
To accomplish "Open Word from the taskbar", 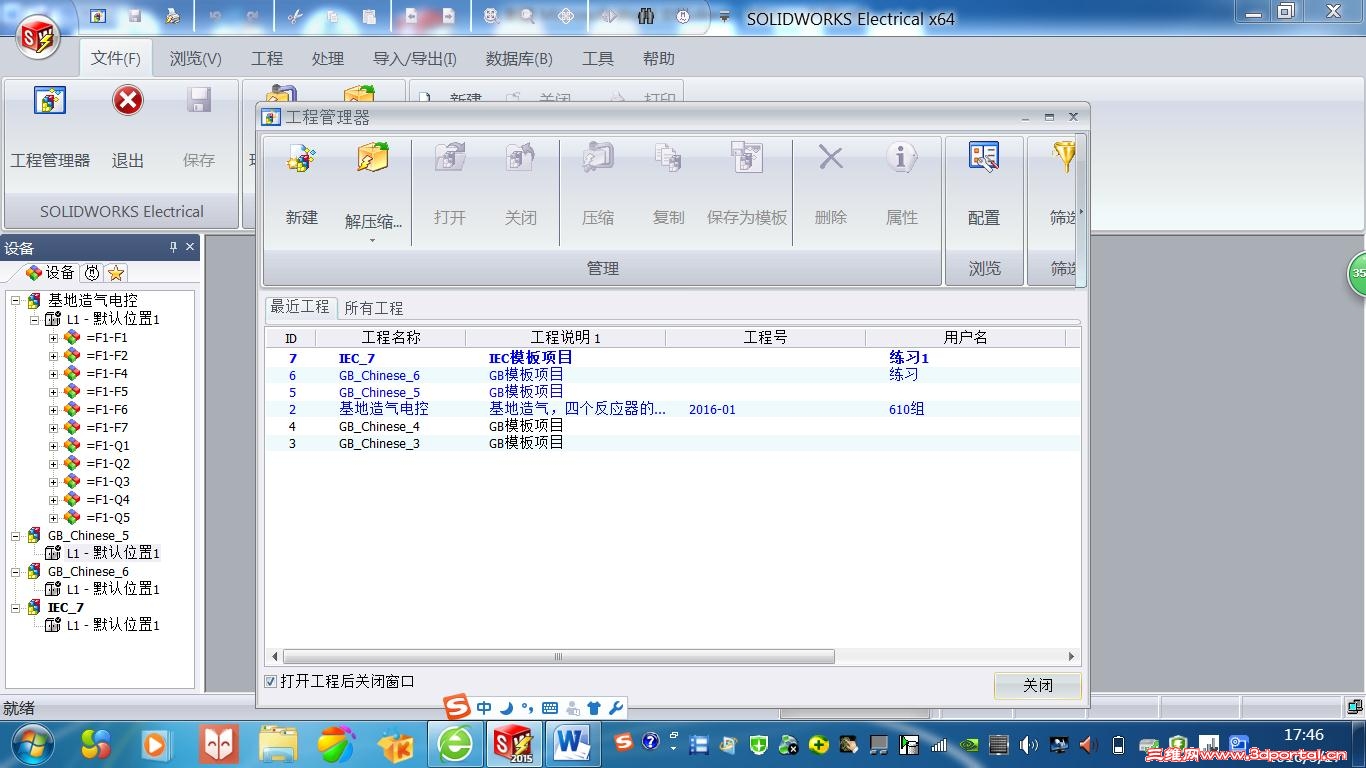I will tap(572, 744).
